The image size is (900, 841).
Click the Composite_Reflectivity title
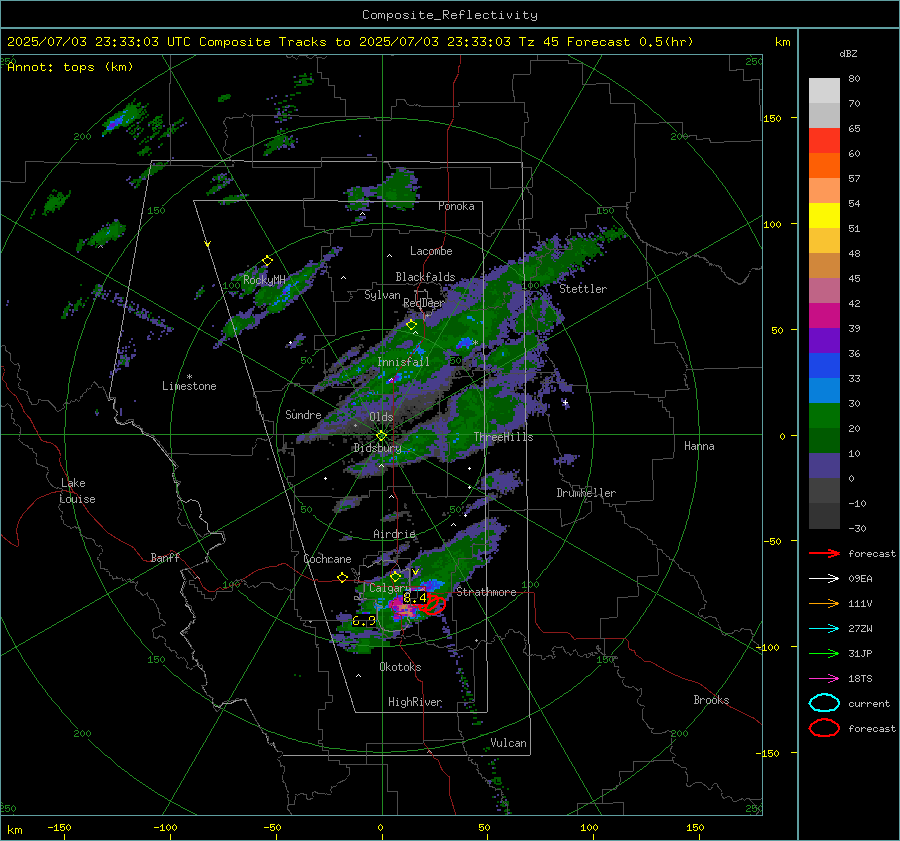[x=450, y=15]
